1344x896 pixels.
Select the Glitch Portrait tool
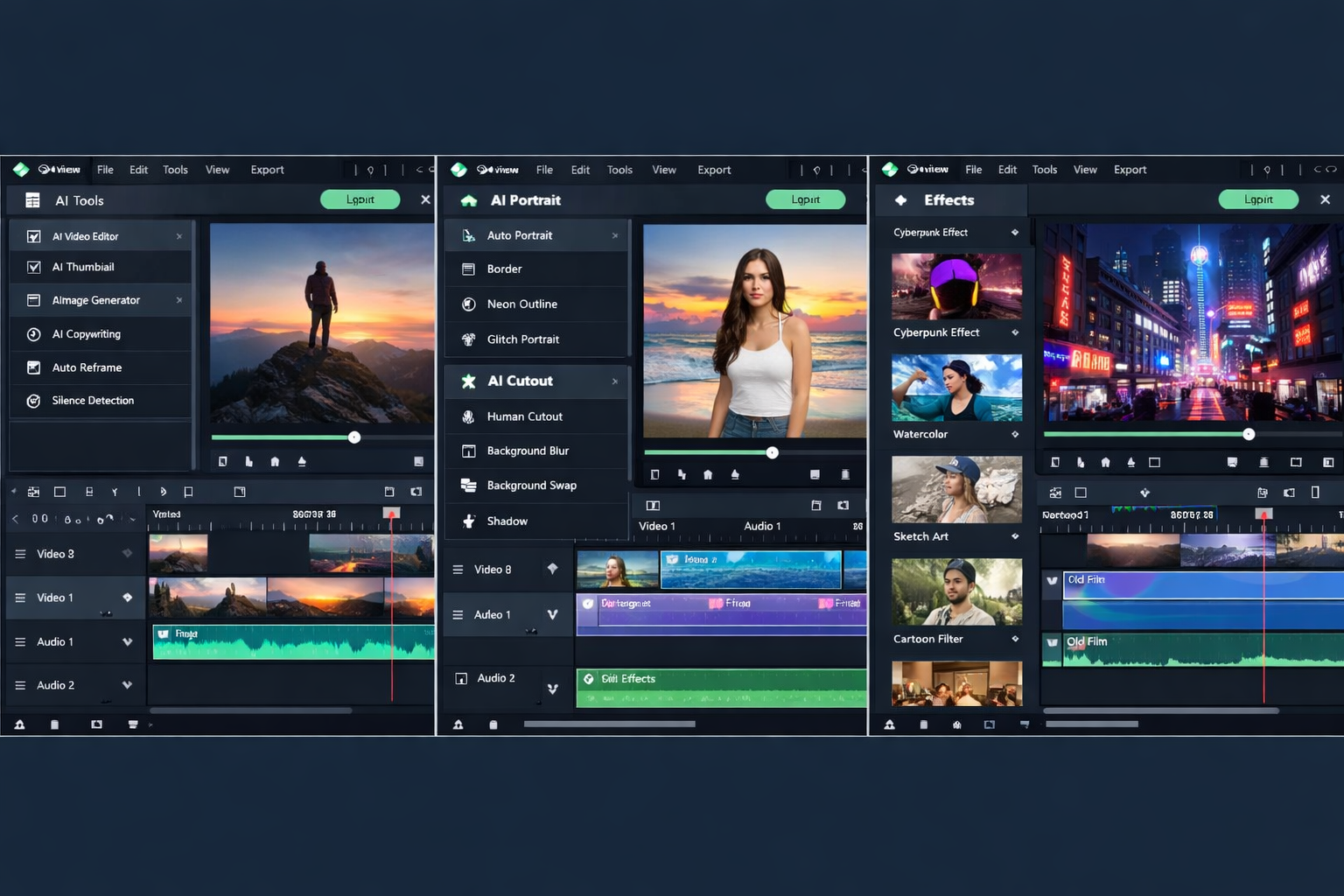pyautogui.click(x=523, y=339)
